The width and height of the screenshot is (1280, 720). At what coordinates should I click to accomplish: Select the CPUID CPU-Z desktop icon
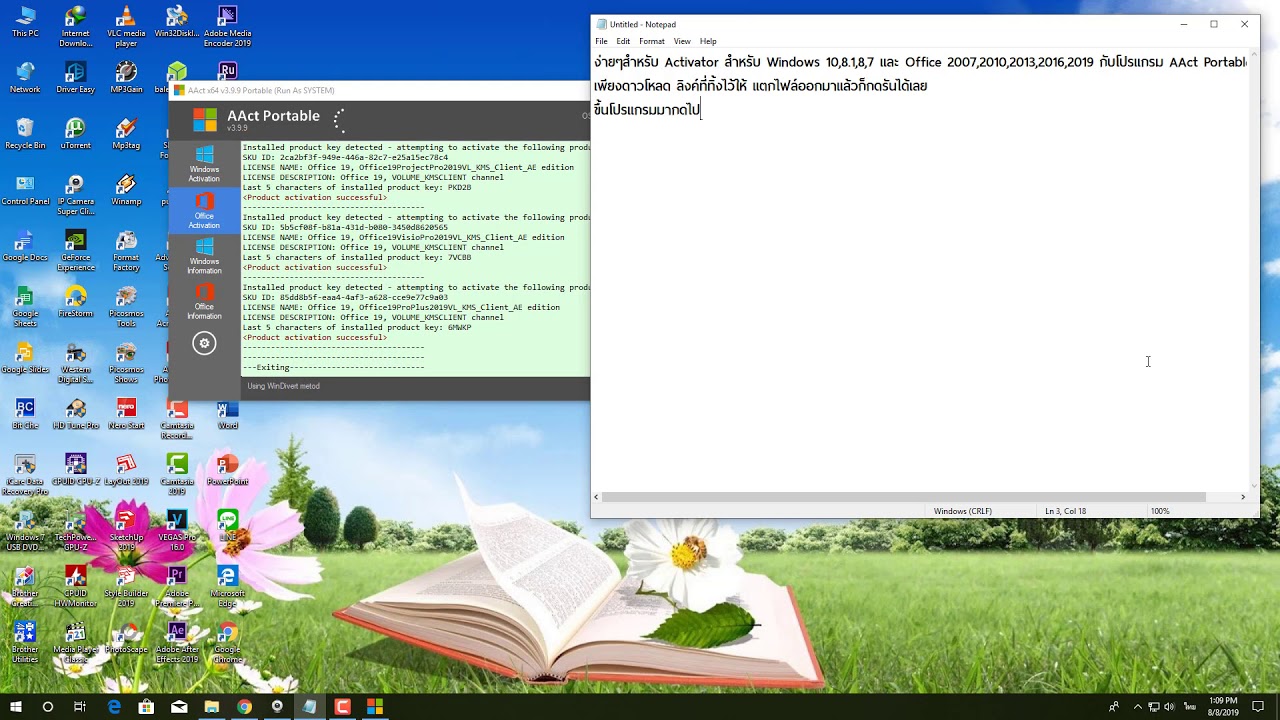75,470
